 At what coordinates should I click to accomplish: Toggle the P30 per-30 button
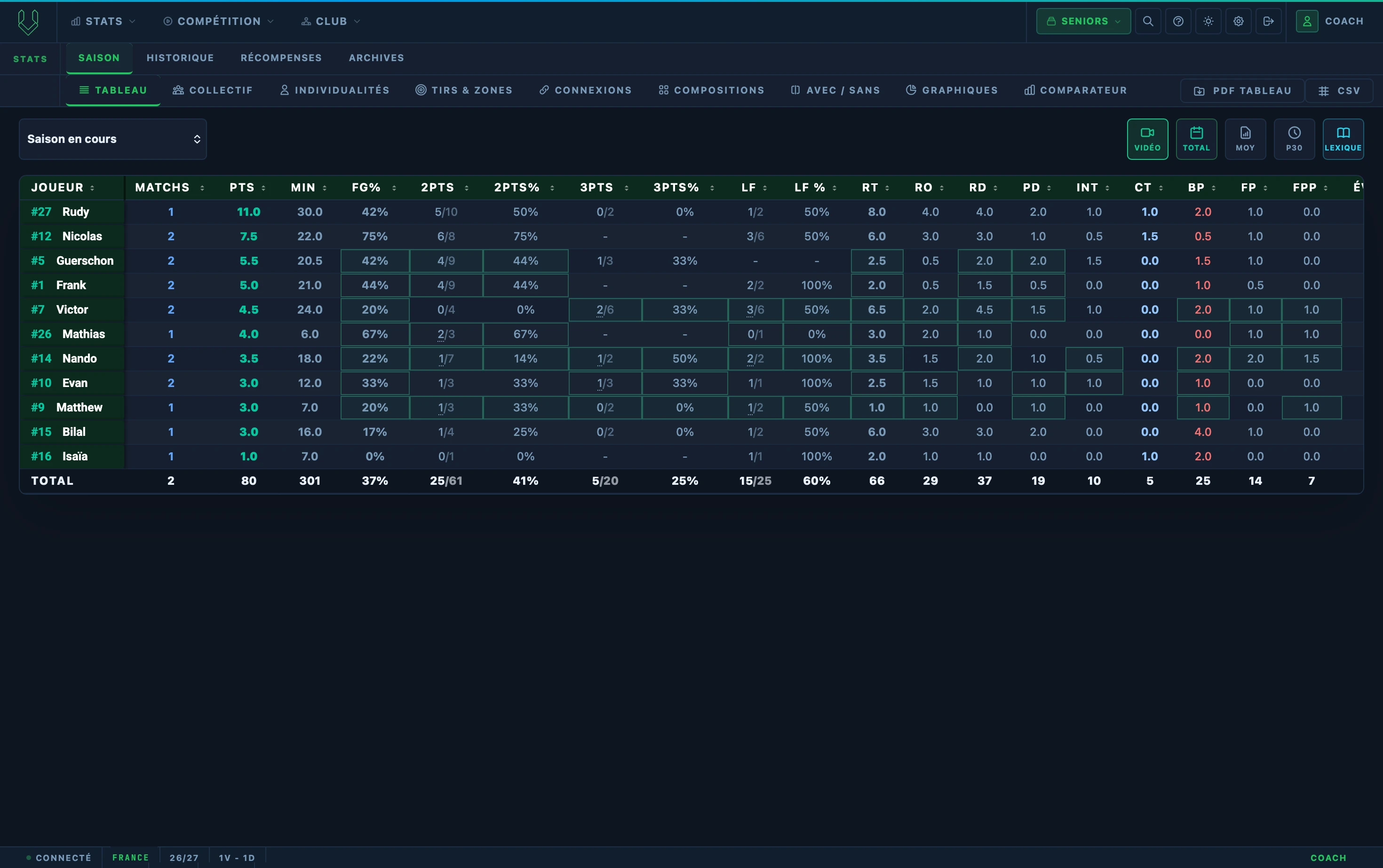click(1294, 139)
